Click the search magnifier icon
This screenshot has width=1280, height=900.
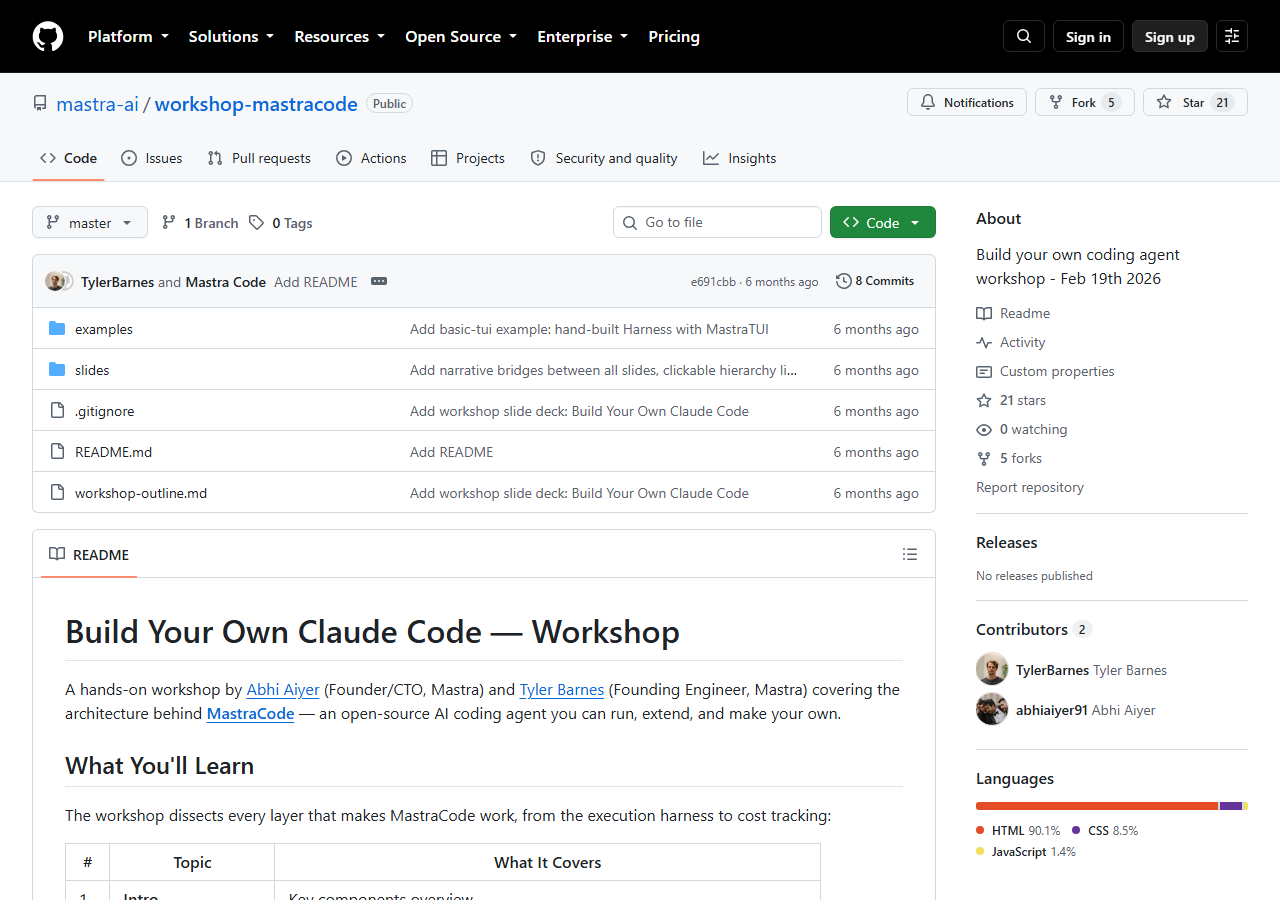click(x=1024, y=37)
